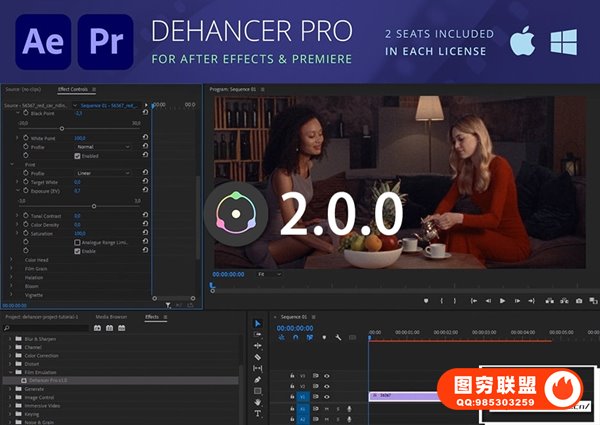
Task: Switch to the Media Browser tab
Action: [x=111, y=316]
